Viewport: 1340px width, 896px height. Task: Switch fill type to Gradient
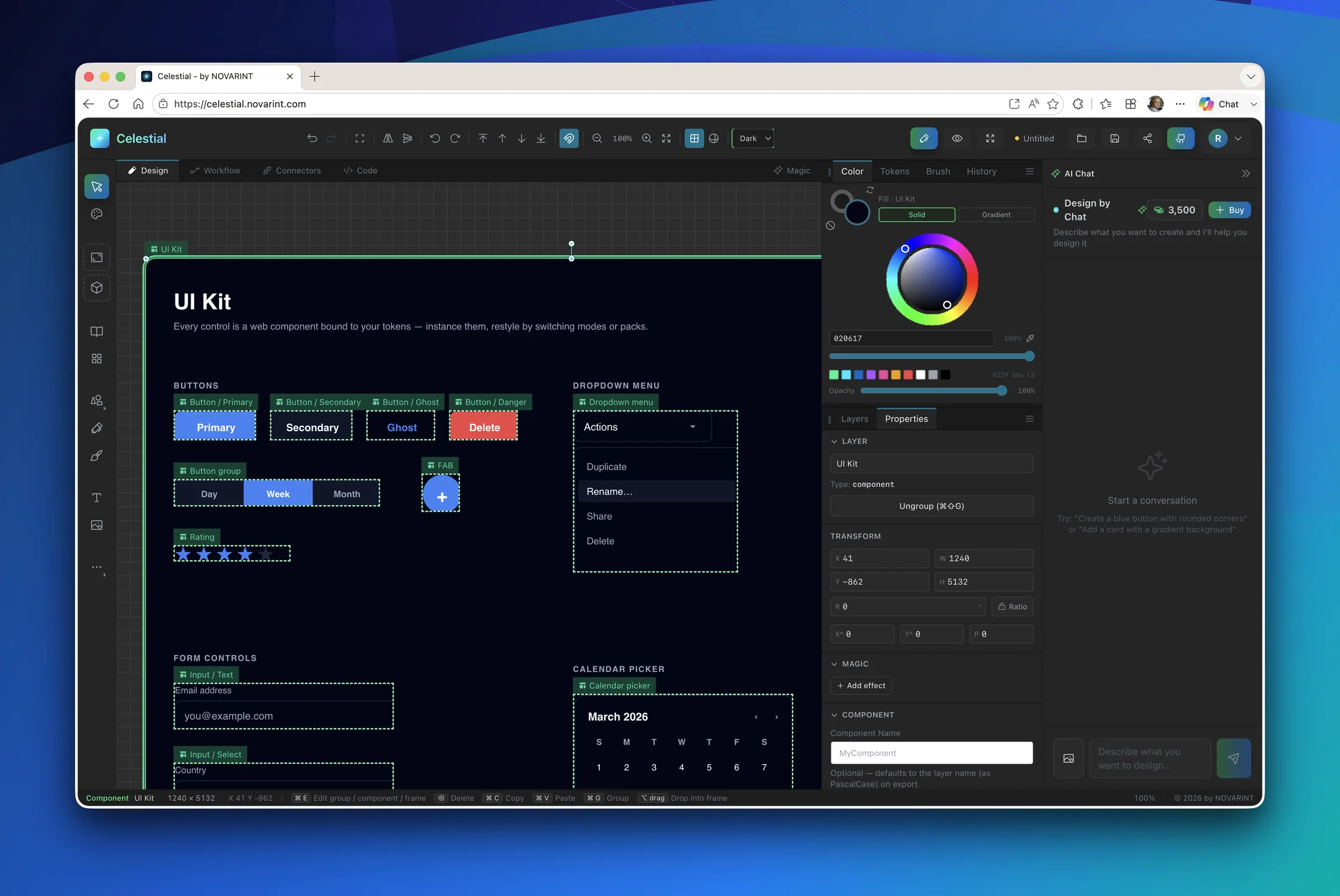click(x=996, y=214)
